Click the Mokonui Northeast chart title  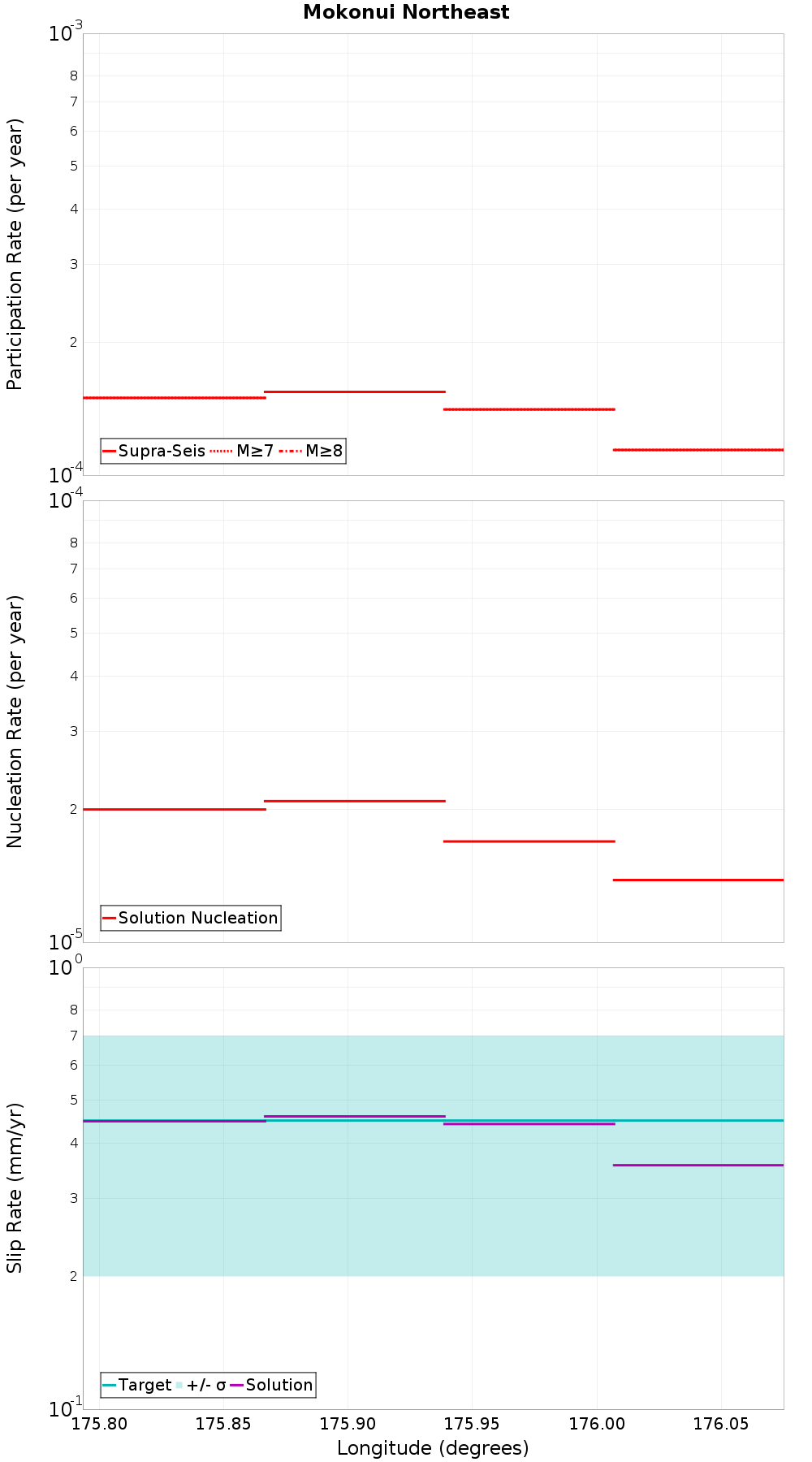click(406, 12)
